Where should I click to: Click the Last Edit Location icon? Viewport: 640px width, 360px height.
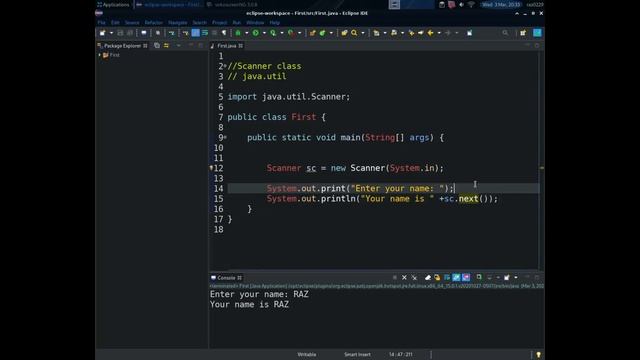click(411, 33)
